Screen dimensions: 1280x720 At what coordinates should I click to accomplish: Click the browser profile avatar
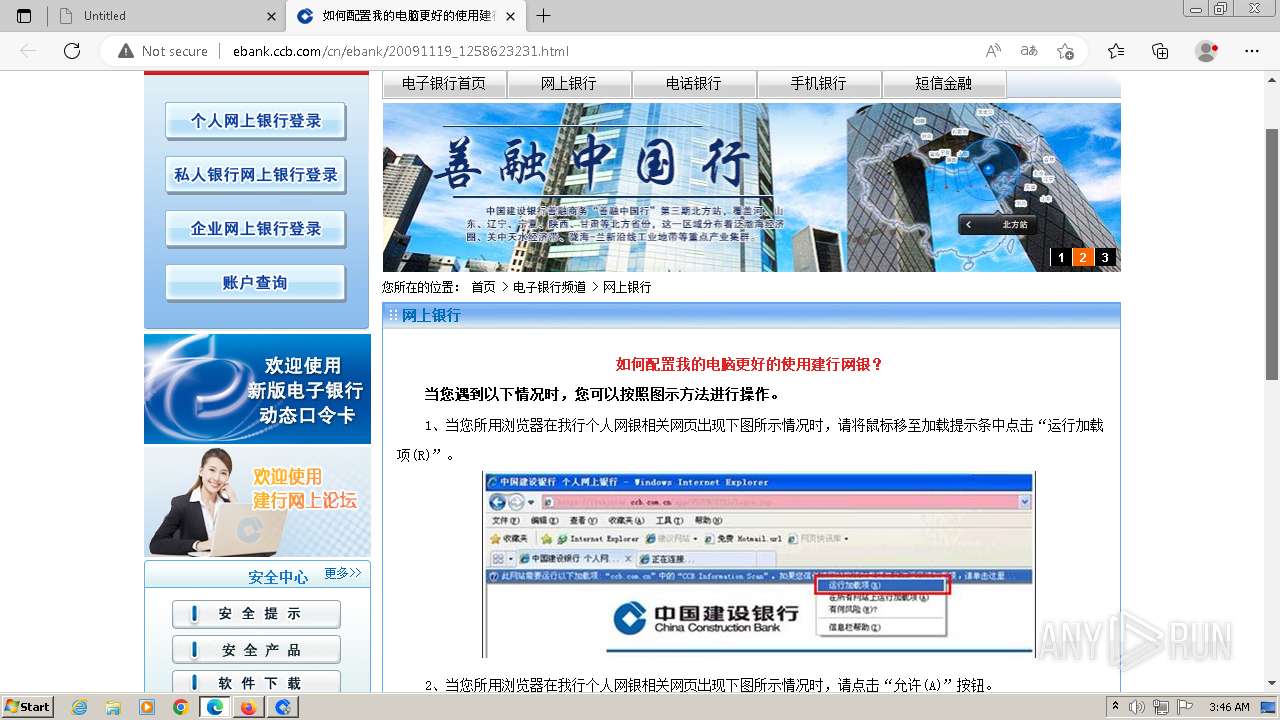pos(1207,51)
